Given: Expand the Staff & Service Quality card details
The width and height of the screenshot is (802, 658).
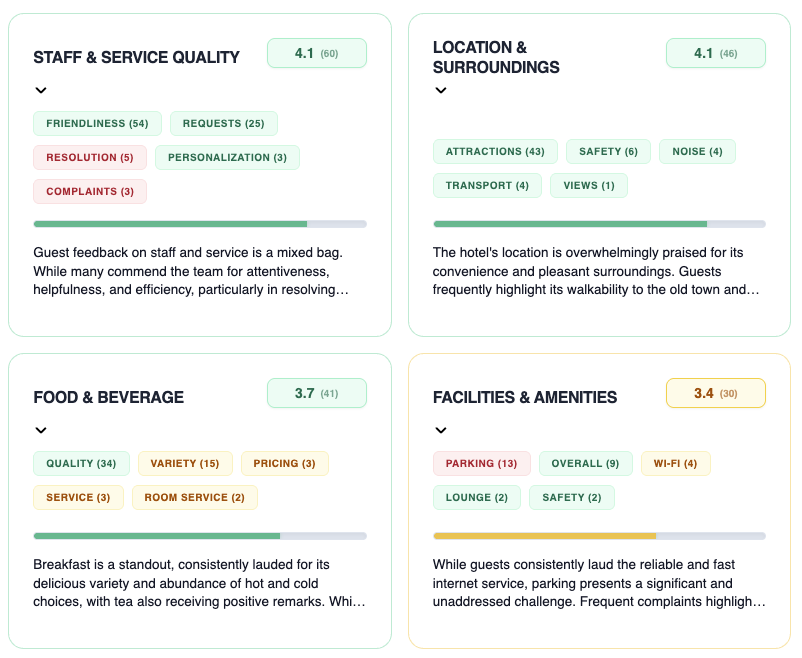Looking at the screenshot, I should point(41,90).
